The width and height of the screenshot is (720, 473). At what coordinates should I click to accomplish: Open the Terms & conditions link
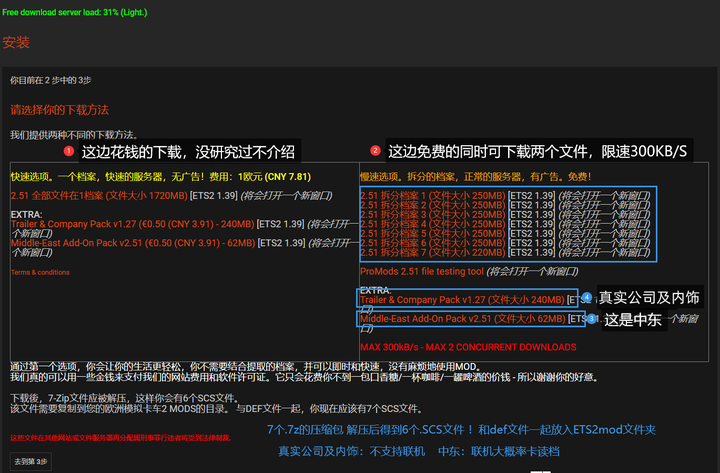40,272
